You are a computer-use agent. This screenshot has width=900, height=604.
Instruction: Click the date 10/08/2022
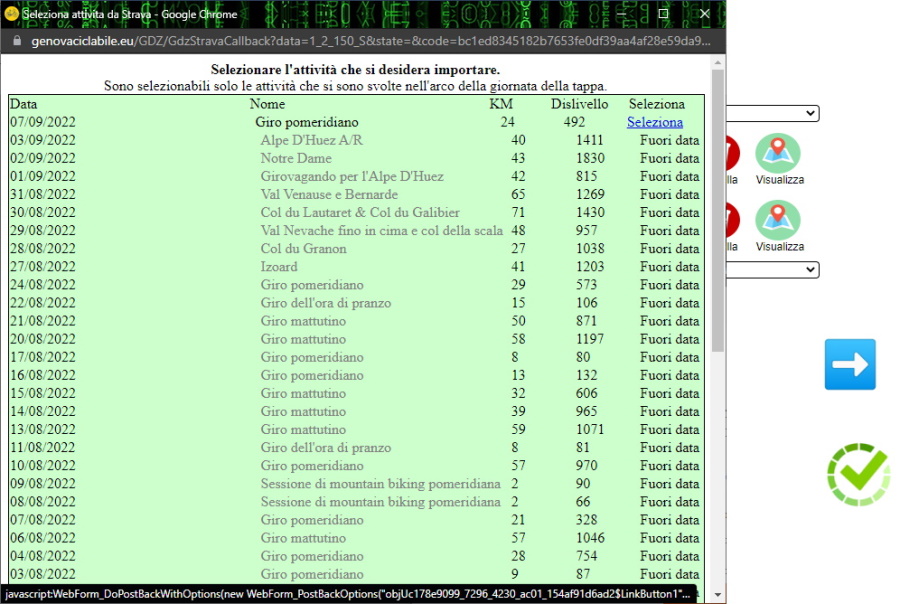(43, 466)
